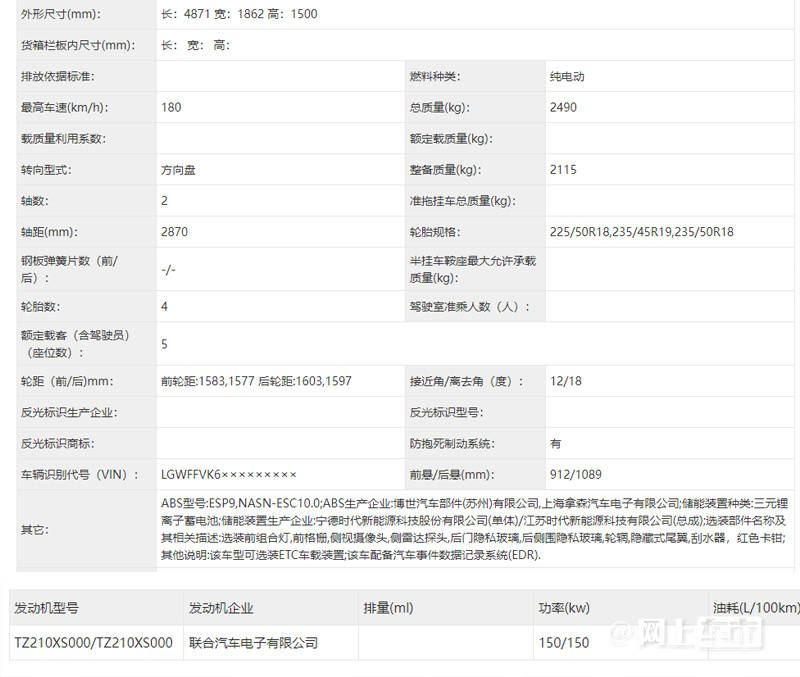Click the 燃料种类 label
This screenshot has width=800, height=677.
tap(435, 76)
